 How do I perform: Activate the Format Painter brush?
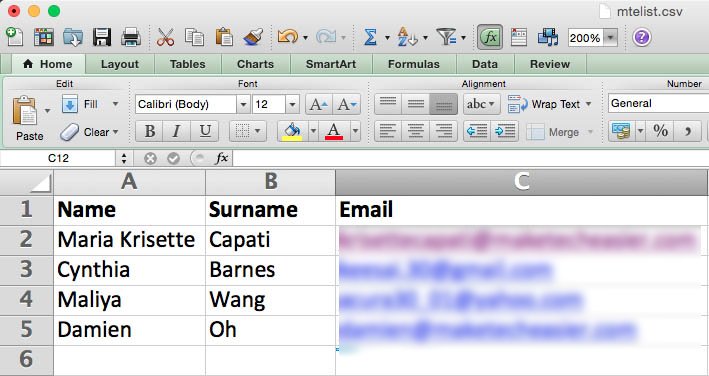[x=253, y=37]
